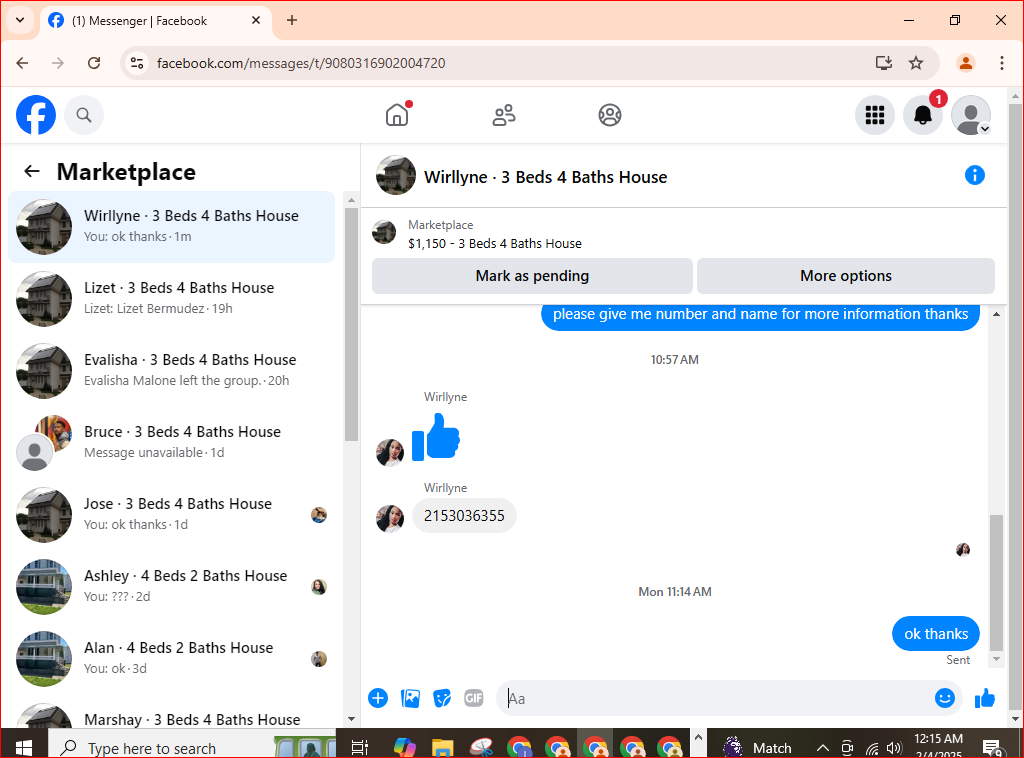Open the Chrome three-dot menu
This screenshot has width=1024, height=758.
1001,63
